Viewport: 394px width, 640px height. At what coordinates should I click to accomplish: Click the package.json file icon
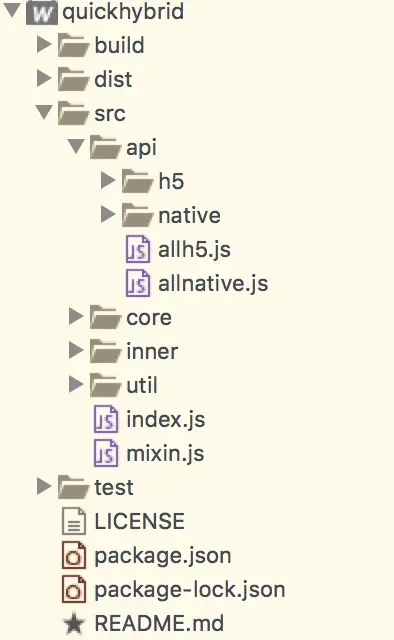click(74, 555)
